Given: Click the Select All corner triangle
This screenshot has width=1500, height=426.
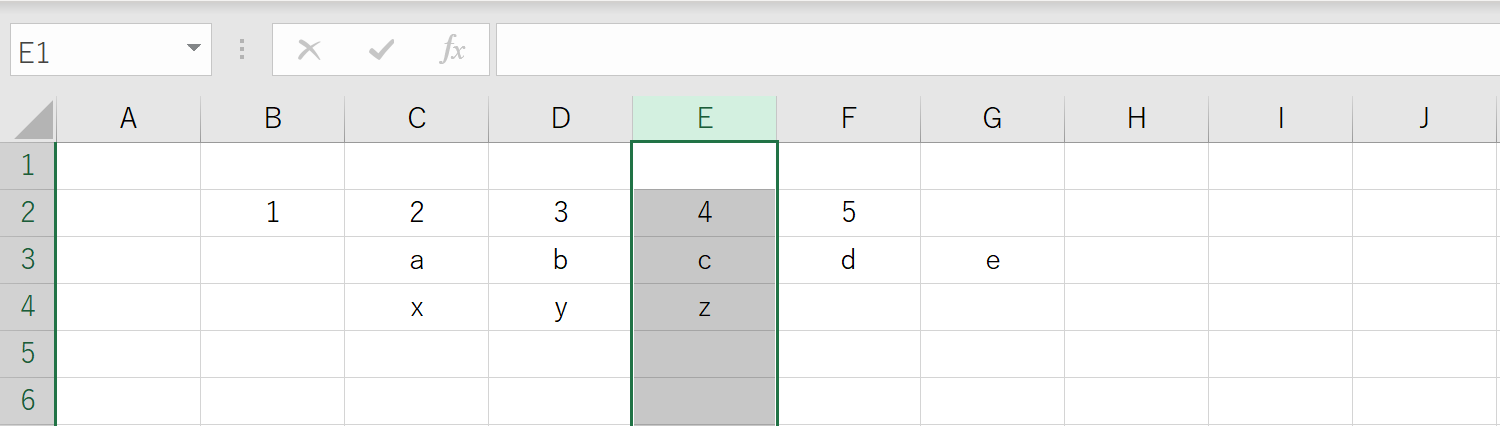Looking at the screenshot, I should click(34, 120).
